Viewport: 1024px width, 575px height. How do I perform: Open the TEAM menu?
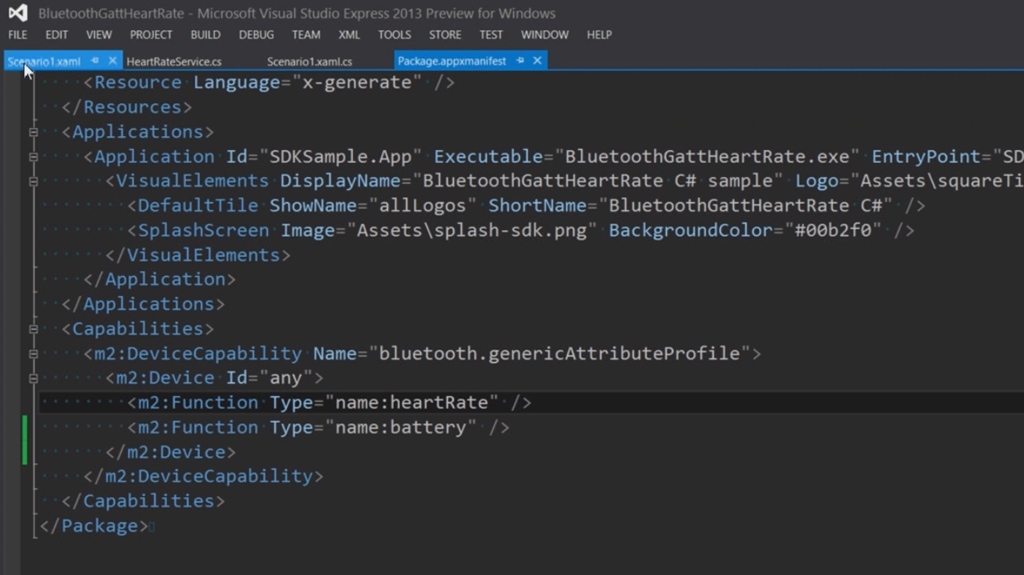(306, 35)
